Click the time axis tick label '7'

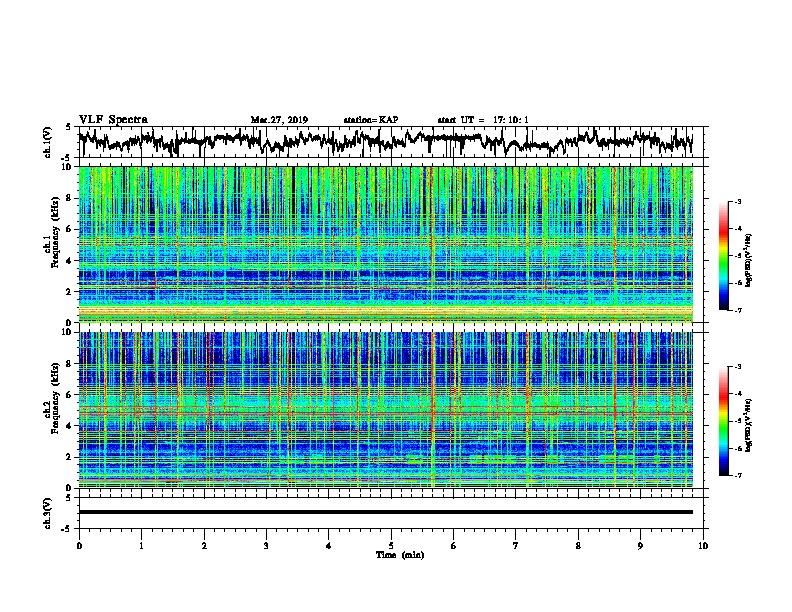click(x=516, y=546)
